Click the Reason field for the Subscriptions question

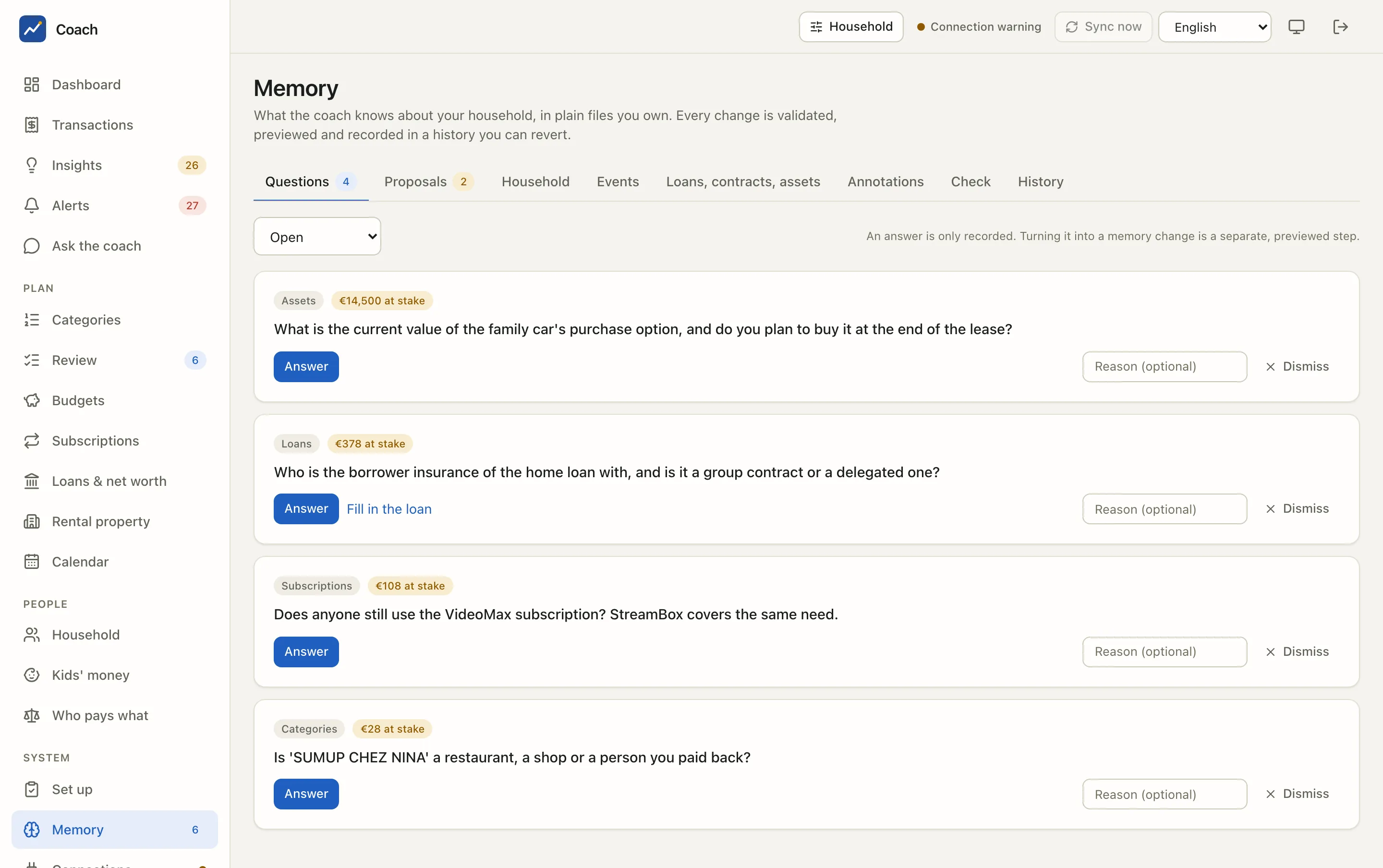click(x=1165, y=651)
